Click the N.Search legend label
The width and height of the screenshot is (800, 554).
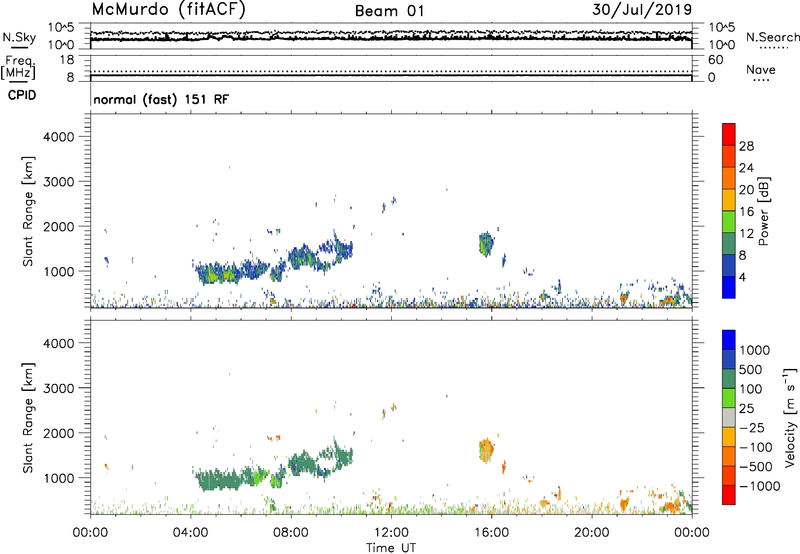coord(772,37)
